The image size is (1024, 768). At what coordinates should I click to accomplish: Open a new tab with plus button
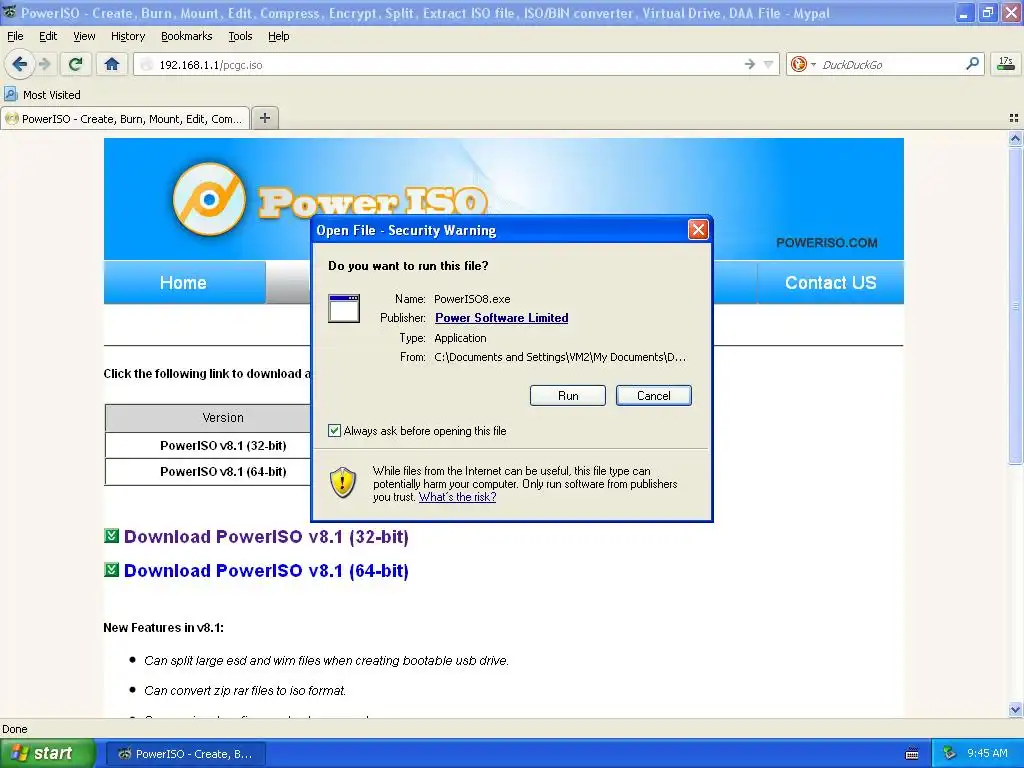tap(264, 118)
